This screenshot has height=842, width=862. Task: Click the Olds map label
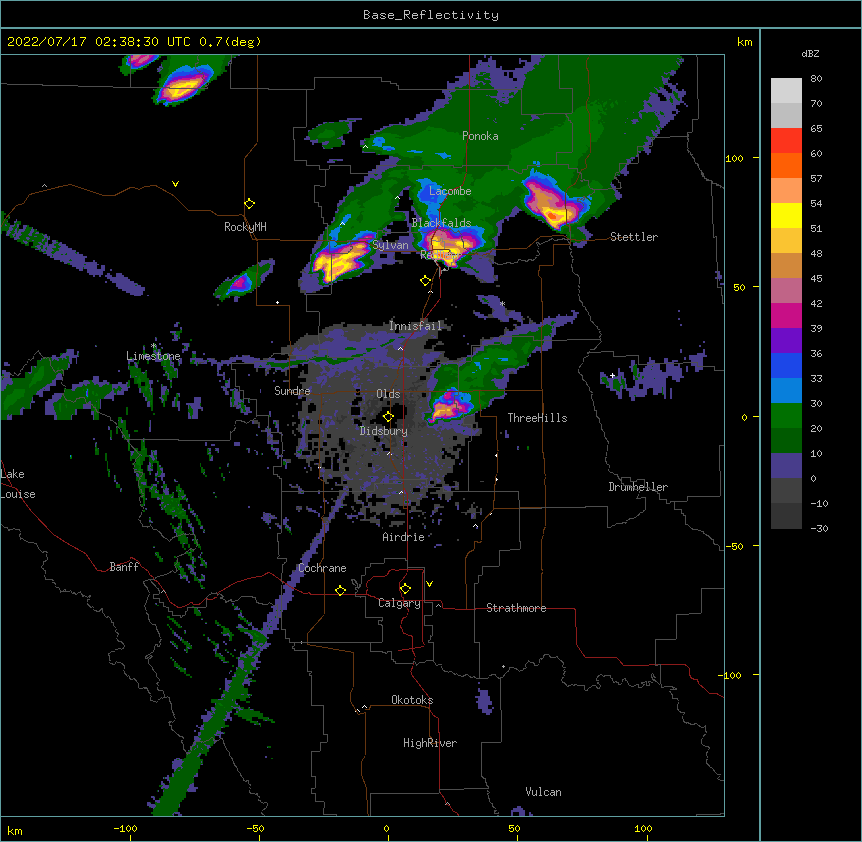pos(388,394)
